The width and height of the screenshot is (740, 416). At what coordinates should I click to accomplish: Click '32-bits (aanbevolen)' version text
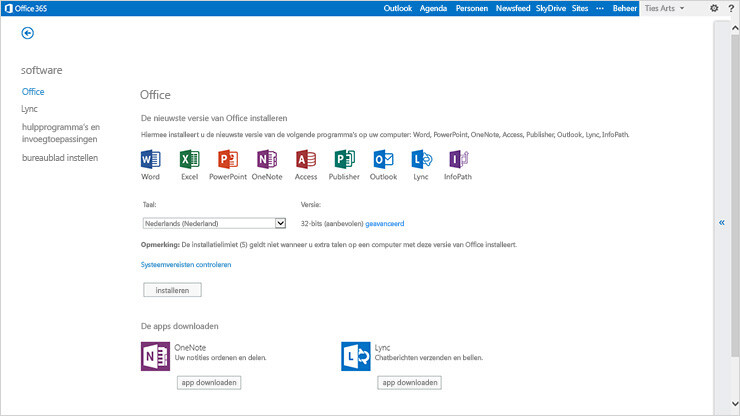coord(332,224)
